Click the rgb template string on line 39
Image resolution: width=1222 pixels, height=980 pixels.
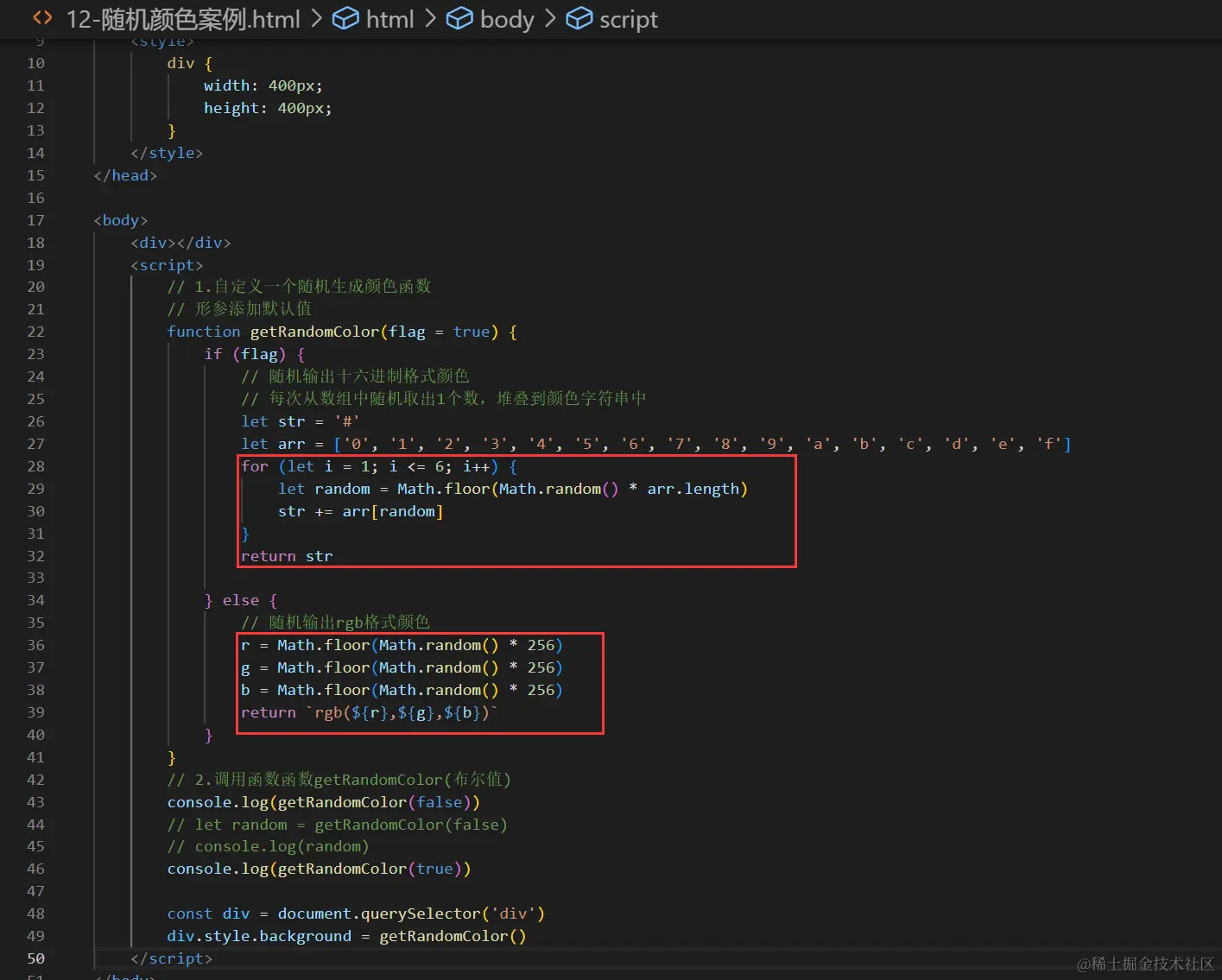pyautogui.click(x=402, y=712)
